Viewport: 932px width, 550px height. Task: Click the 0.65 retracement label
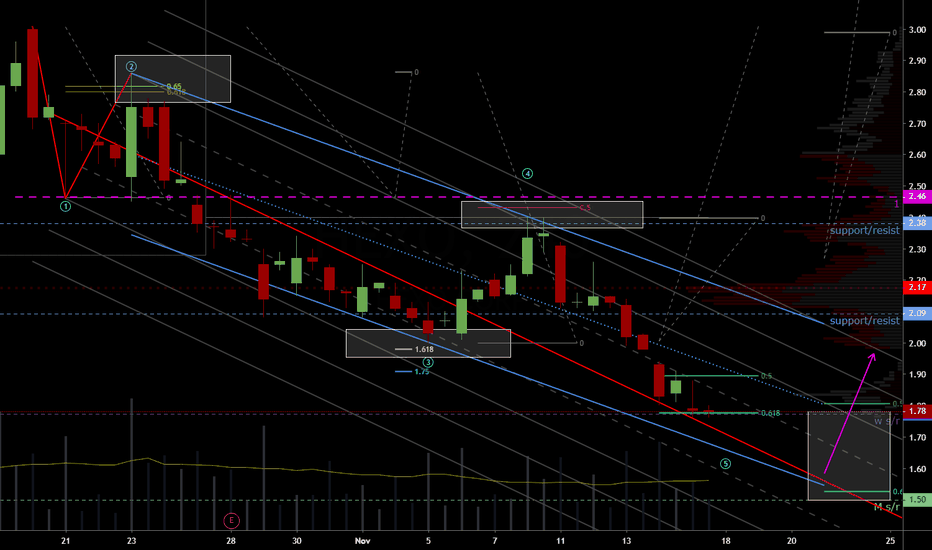[174, 86]
